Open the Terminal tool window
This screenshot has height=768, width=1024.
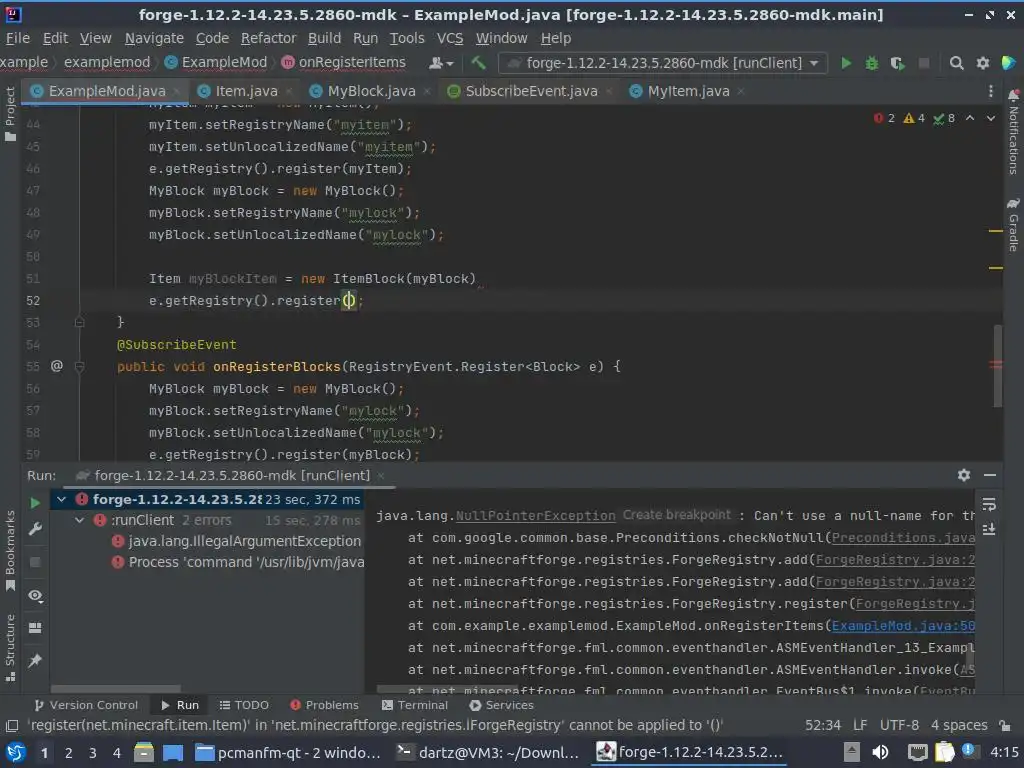415,705
